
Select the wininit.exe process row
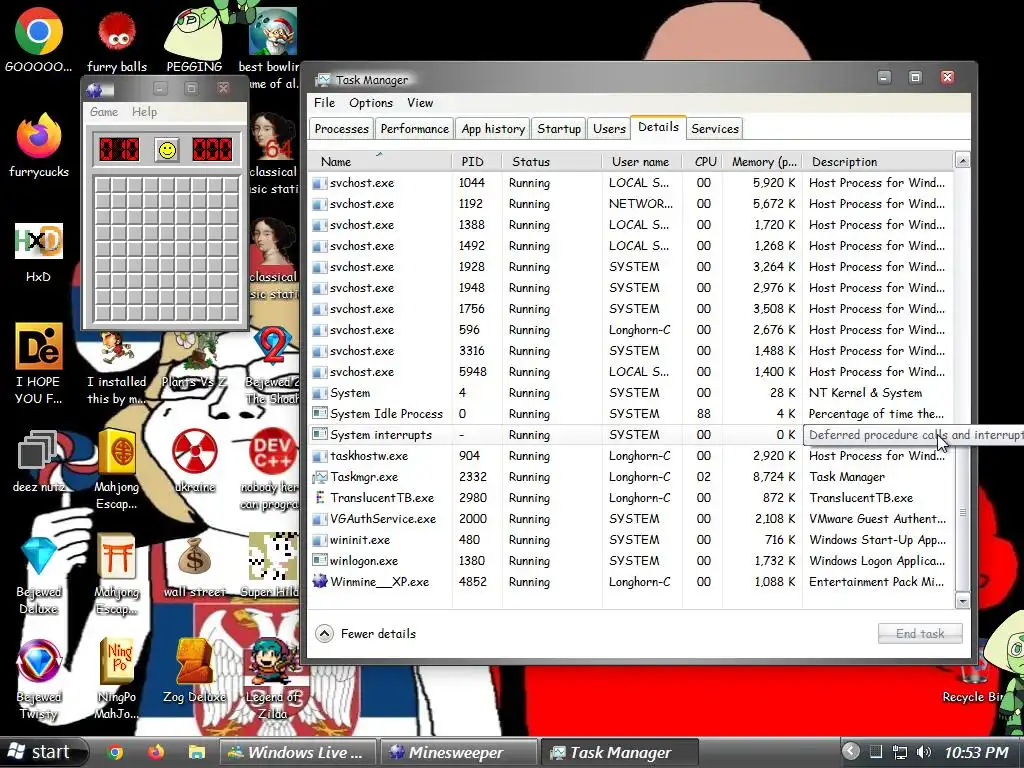(x=632, y=539)
